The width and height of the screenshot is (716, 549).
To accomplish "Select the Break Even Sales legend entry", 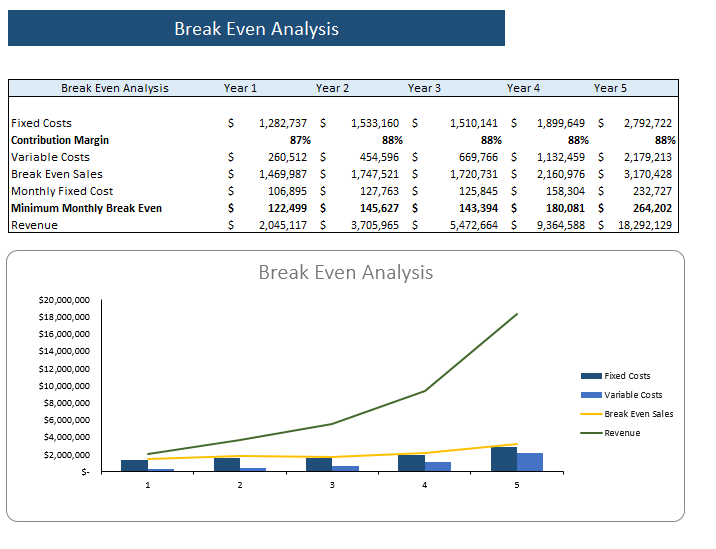I will 627,414.
